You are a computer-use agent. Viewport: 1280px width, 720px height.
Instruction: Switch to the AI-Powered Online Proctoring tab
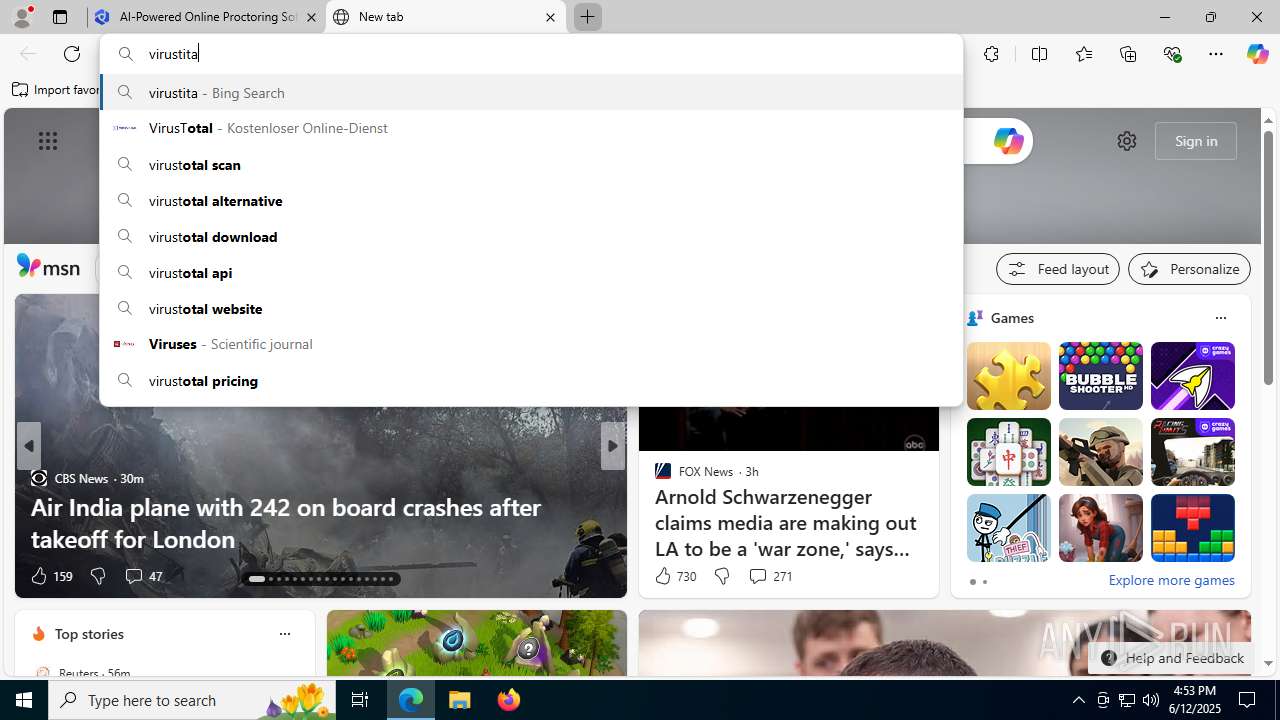205,17
